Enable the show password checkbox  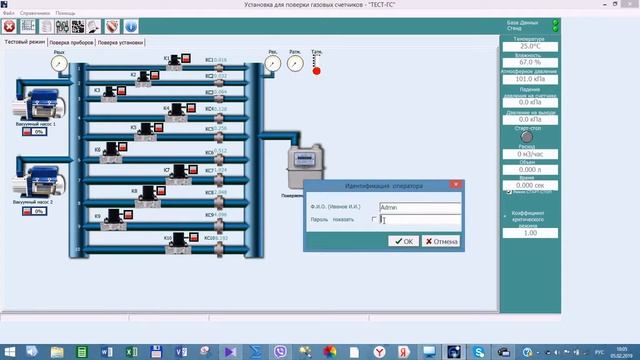pos(374,219)
